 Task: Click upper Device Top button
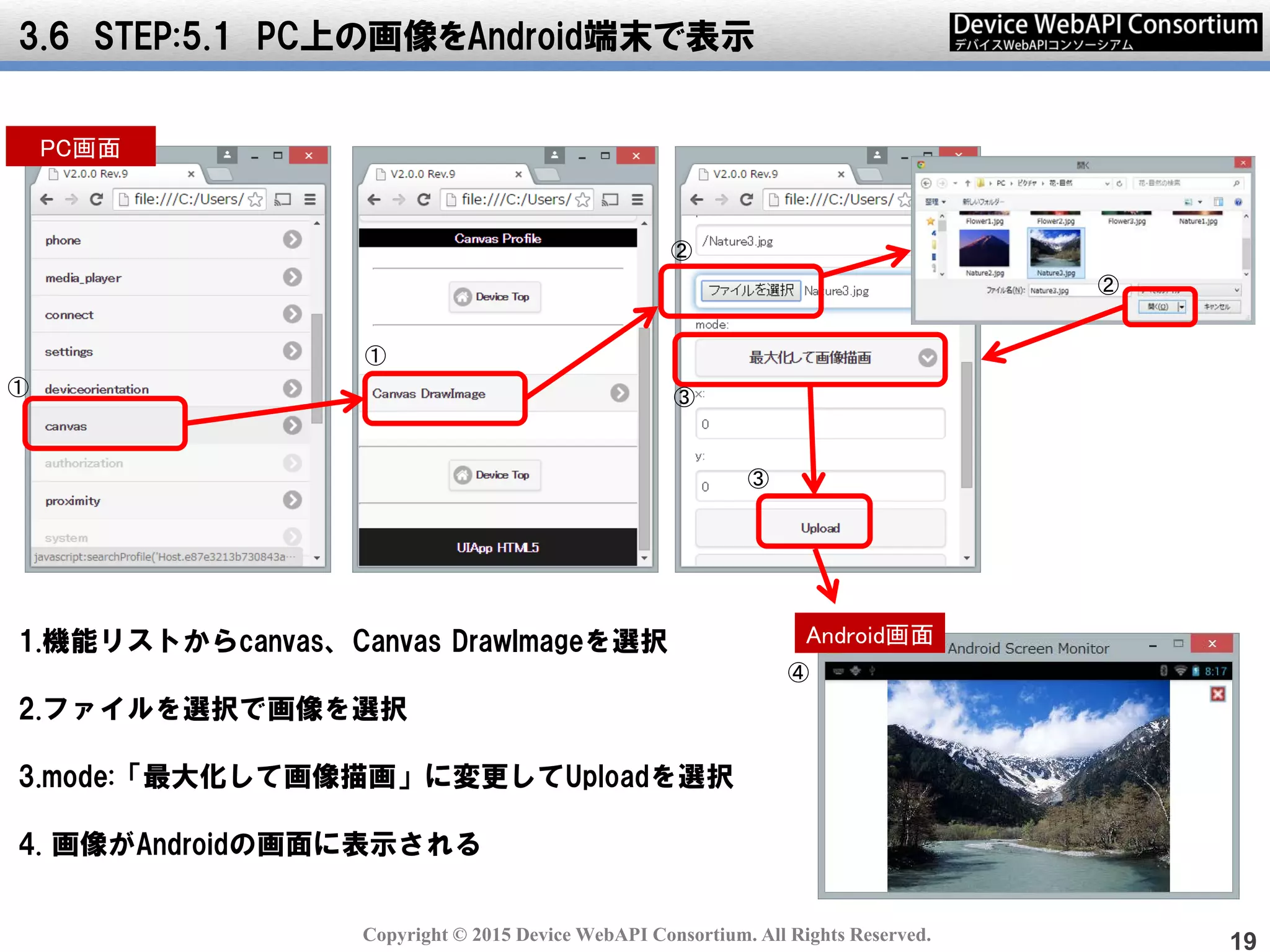click(494, 297)
